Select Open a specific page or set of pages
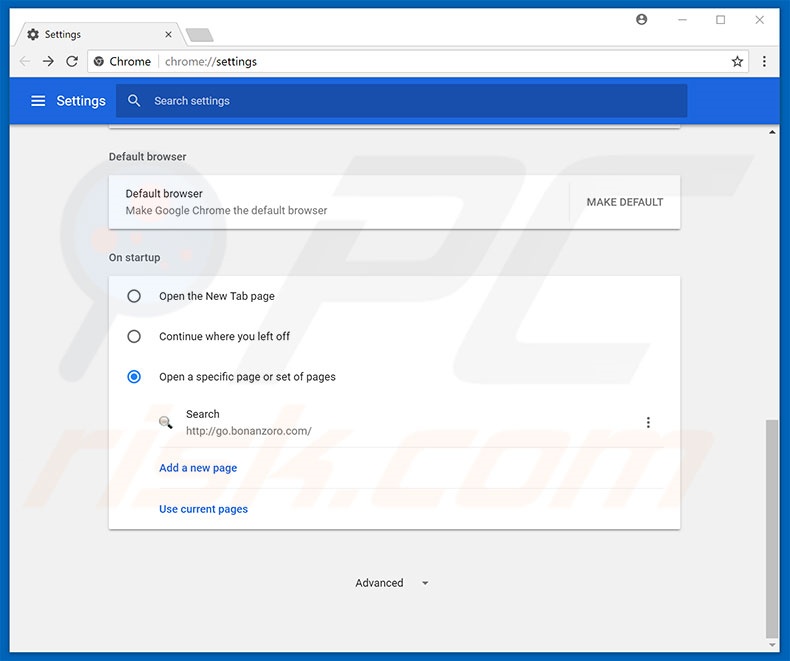Image resolution: width=790 pixels, height=661 pixels. tap(134, 377)
